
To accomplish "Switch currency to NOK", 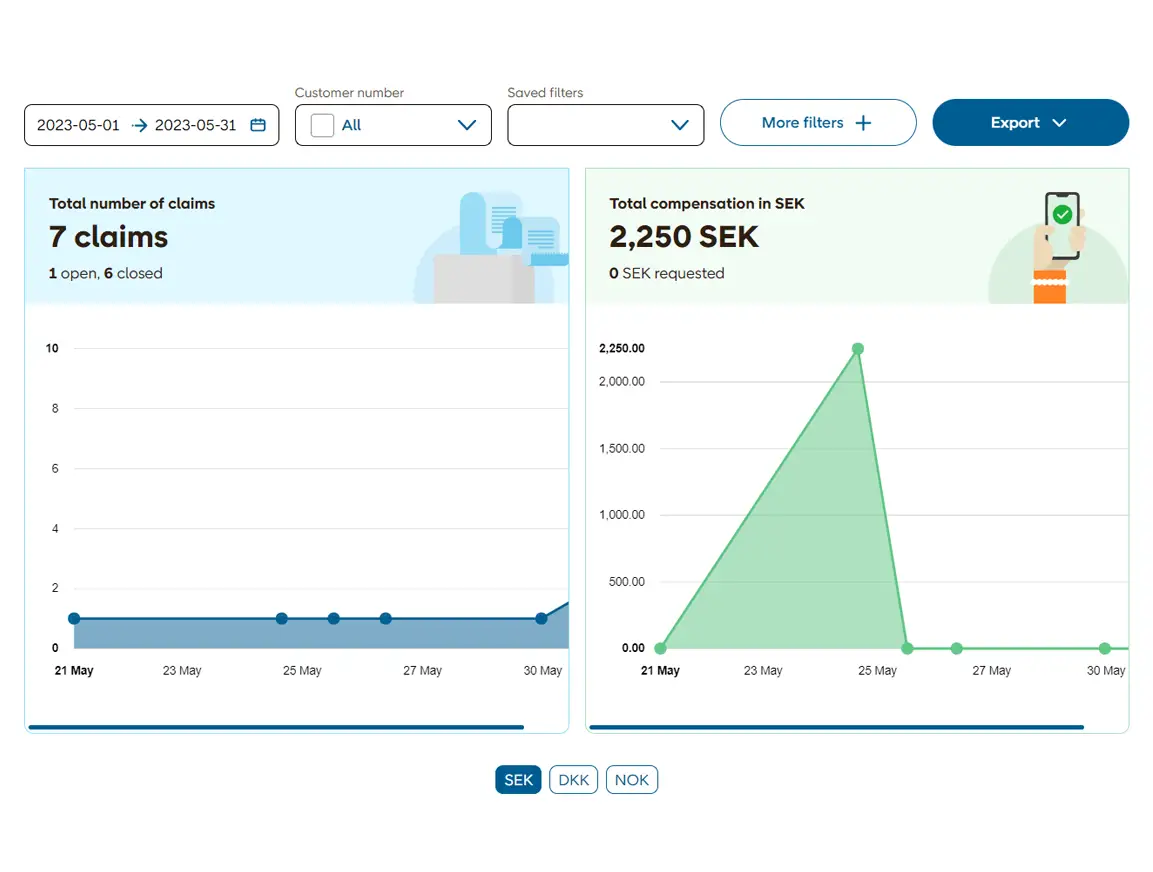I will 632,780.
